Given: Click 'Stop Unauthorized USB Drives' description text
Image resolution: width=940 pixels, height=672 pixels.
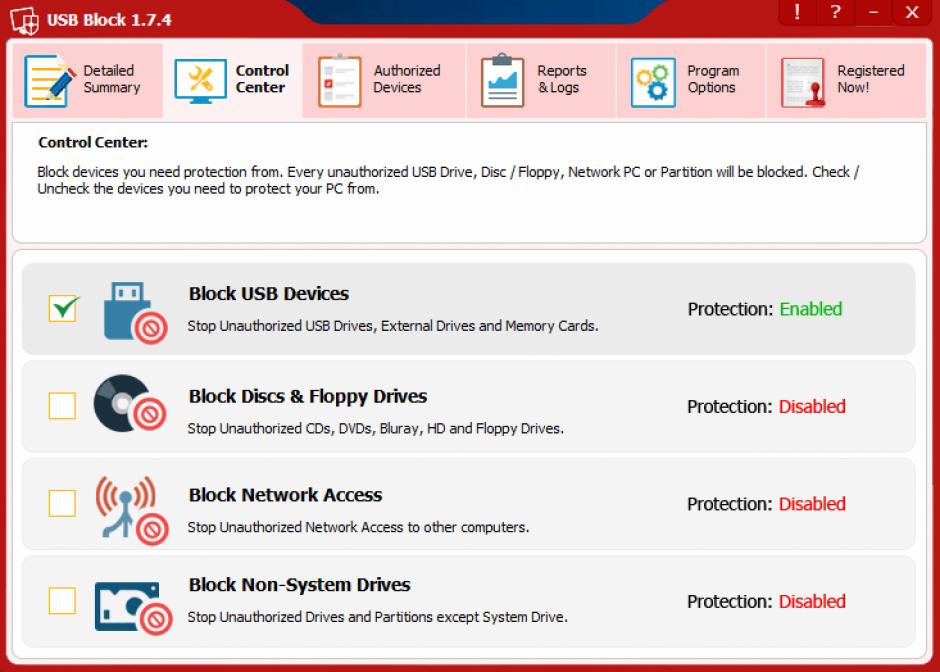Looking at the screenshot, I should (393, 326).
